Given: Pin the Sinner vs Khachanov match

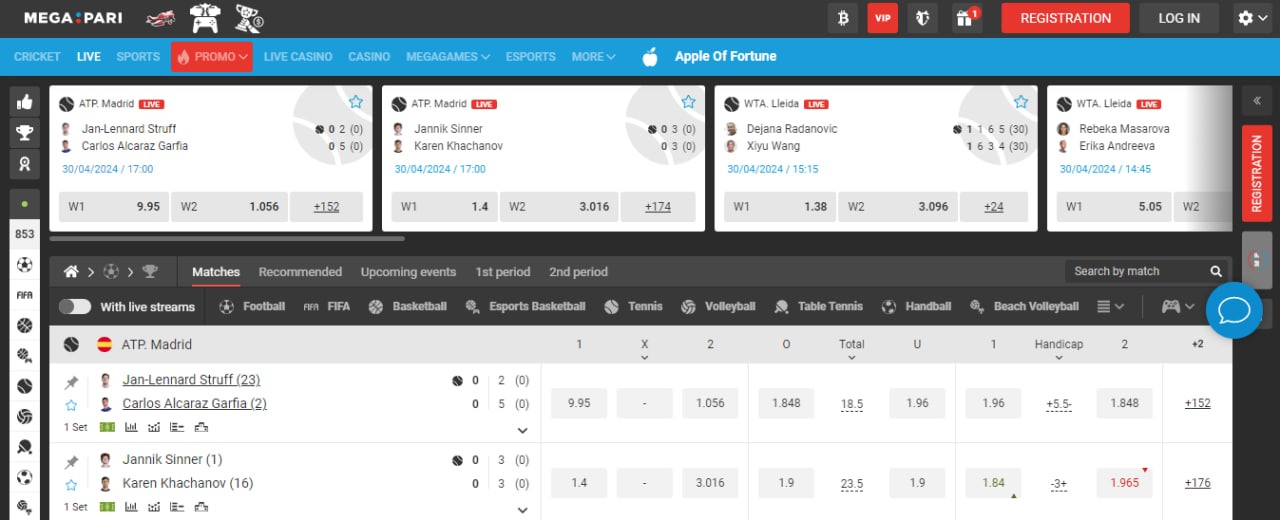Looking at the screenshot, I should pos(71,462).
